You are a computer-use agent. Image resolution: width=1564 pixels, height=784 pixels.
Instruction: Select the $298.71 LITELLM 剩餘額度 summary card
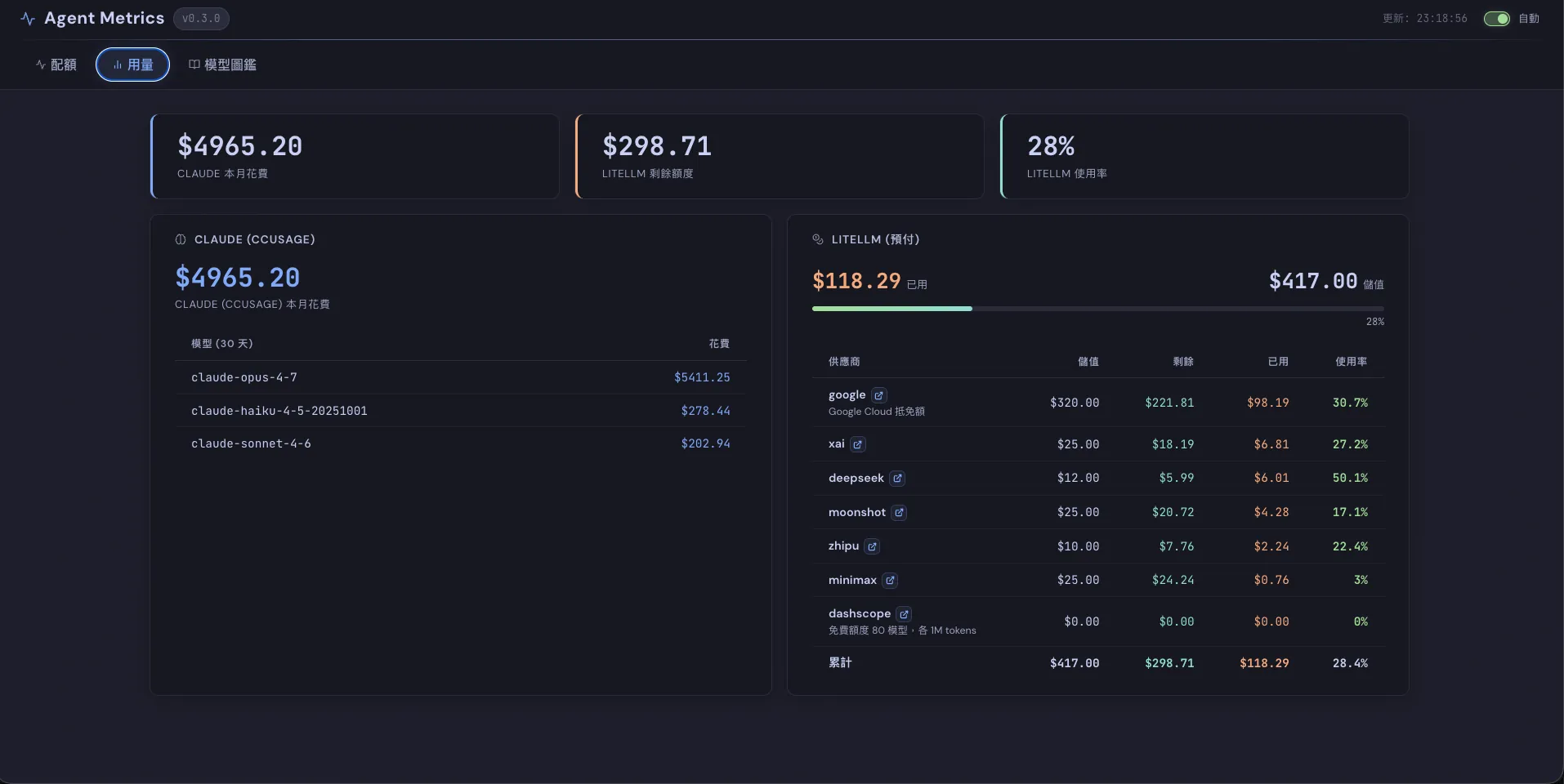[780, 156]
